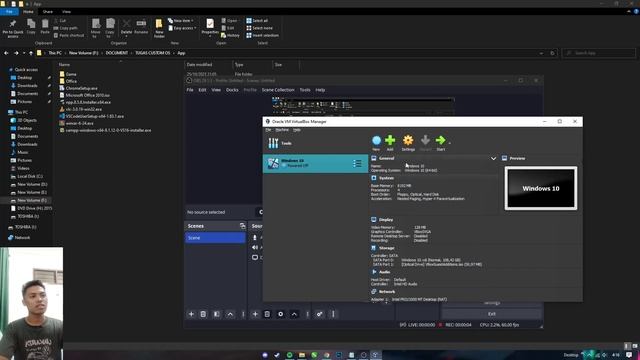Open Start button dropdown arrow in VirtualBox
The width and height of the screenshot is (640, 360).
coord(450,143)
